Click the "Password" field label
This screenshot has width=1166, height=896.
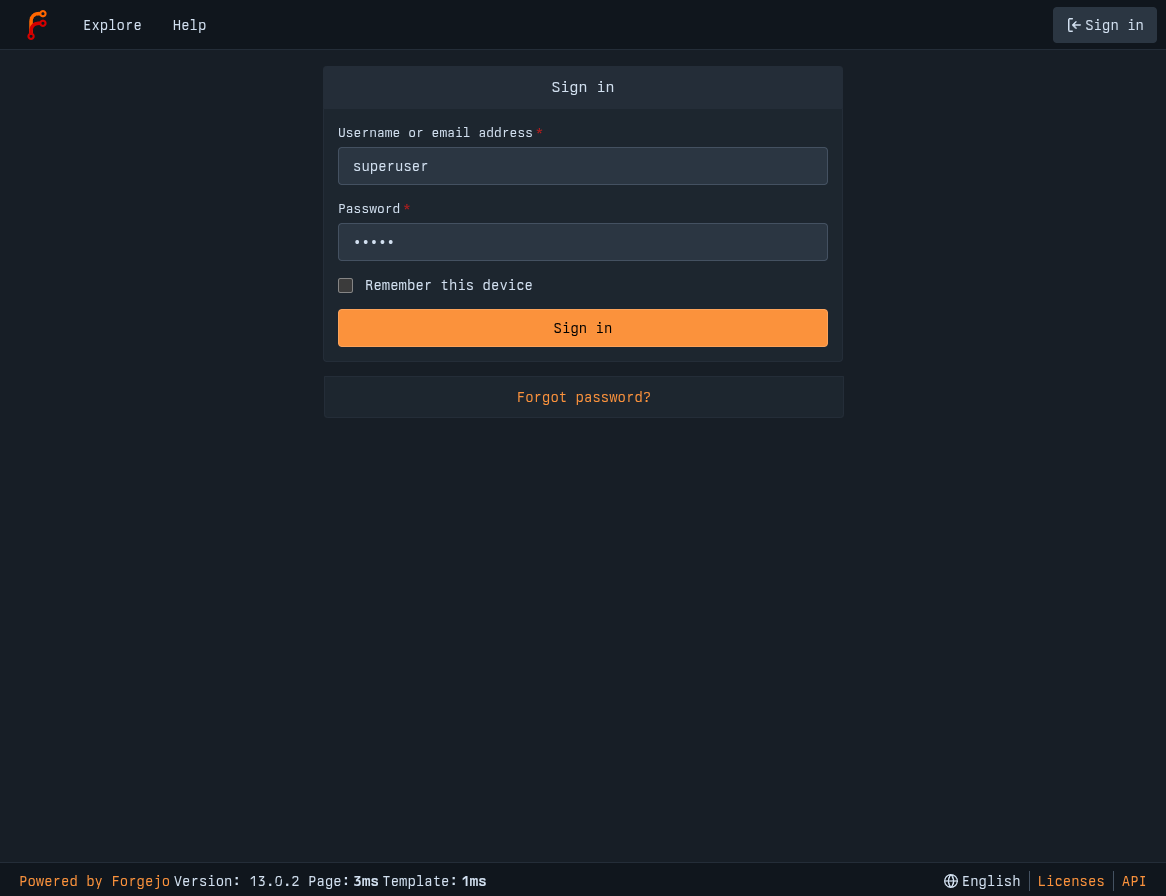coord(369,209)
